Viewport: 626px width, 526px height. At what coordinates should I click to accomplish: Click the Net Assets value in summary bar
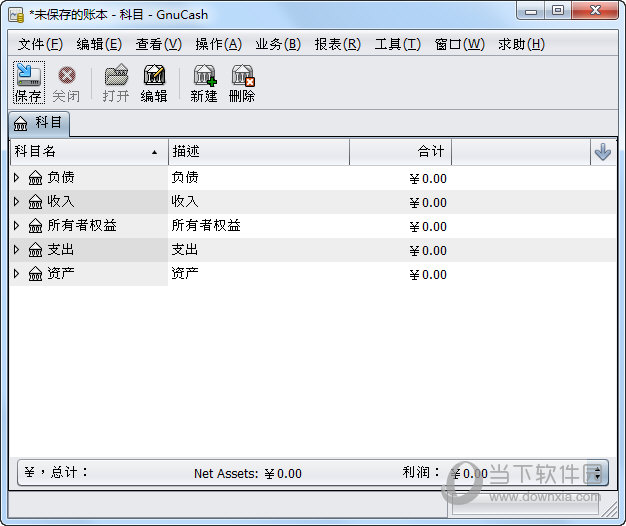click(x=283, y=474)
